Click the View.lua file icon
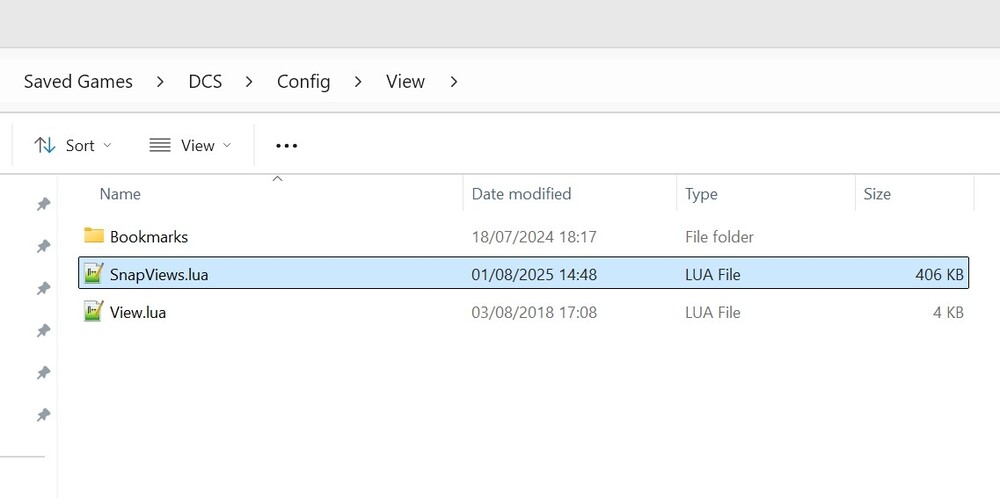 (94, 312)
